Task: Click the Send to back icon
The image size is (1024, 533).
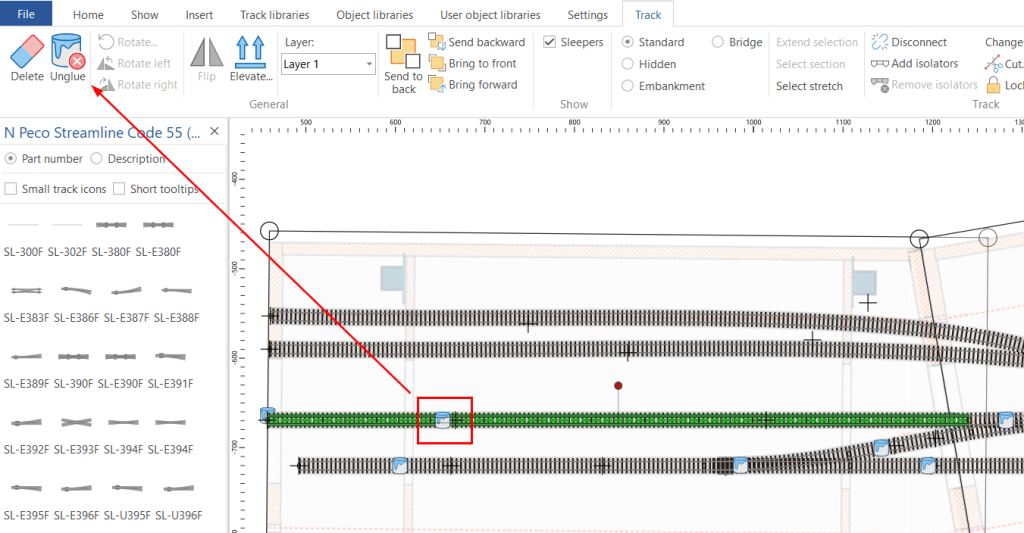Action: pos(402,51)
